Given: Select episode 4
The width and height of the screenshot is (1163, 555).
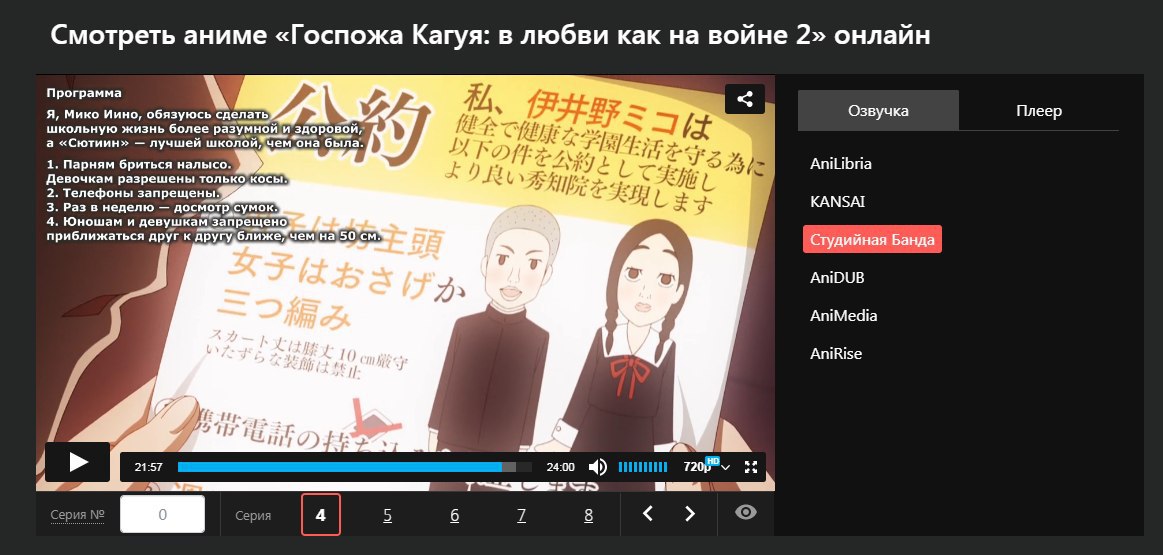Looking at the screenshot, I should 320,514.
